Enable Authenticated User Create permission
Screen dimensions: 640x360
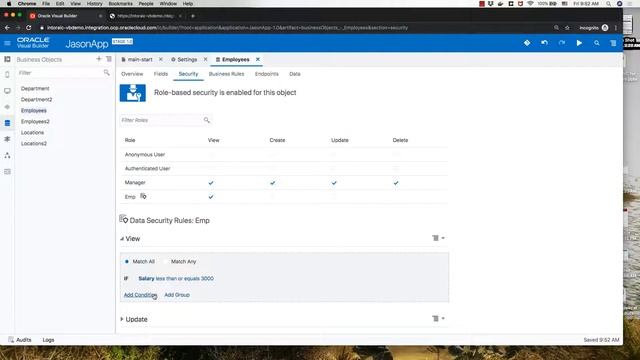coord(273,169)
